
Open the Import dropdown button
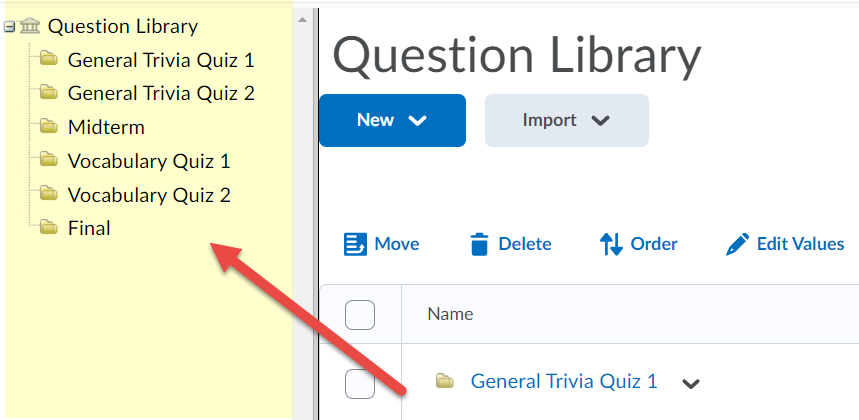[x=566, y=120]
